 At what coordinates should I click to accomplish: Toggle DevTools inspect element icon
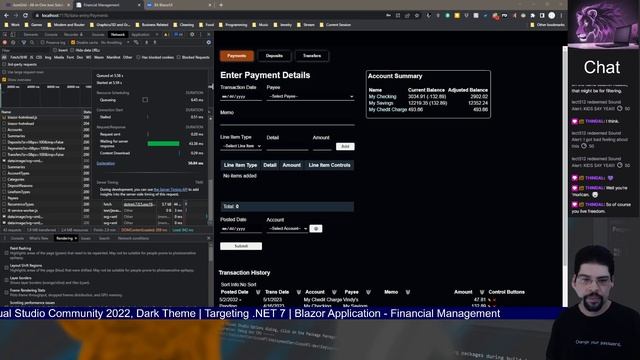pyautogui.click(x=6, y=35)
